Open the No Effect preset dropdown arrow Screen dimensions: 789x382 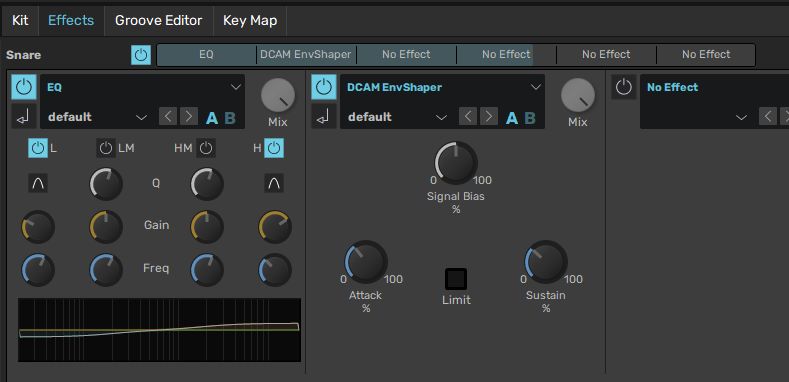point(741,117)
